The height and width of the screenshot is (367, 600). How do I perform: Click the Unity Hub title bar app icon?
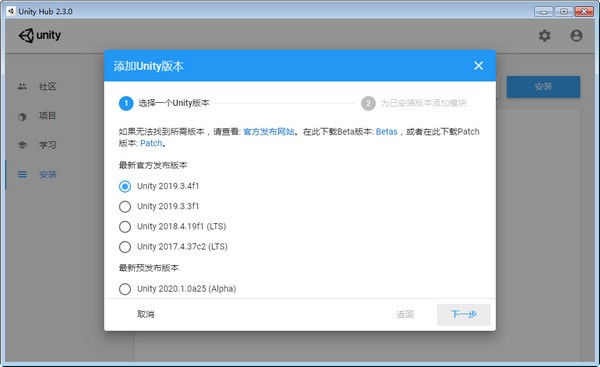(x=11, y=11)
